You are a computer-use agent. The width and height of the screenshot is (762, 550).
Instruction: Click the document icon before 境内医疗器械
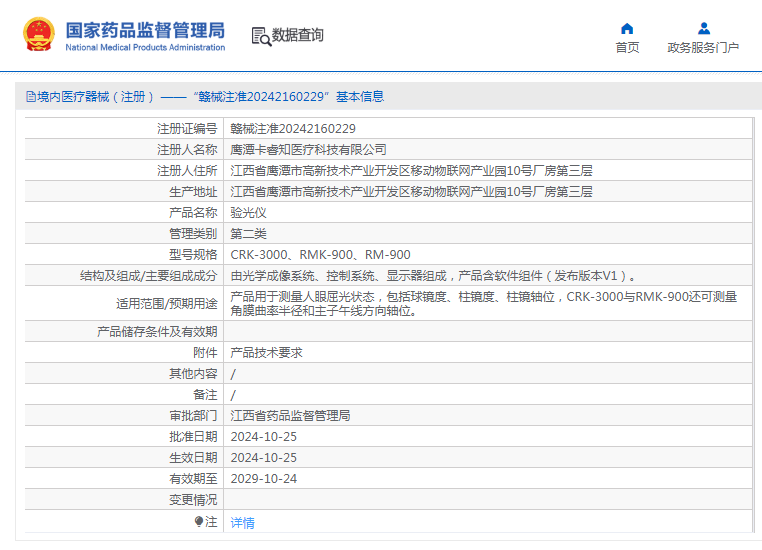coord(31,97)
